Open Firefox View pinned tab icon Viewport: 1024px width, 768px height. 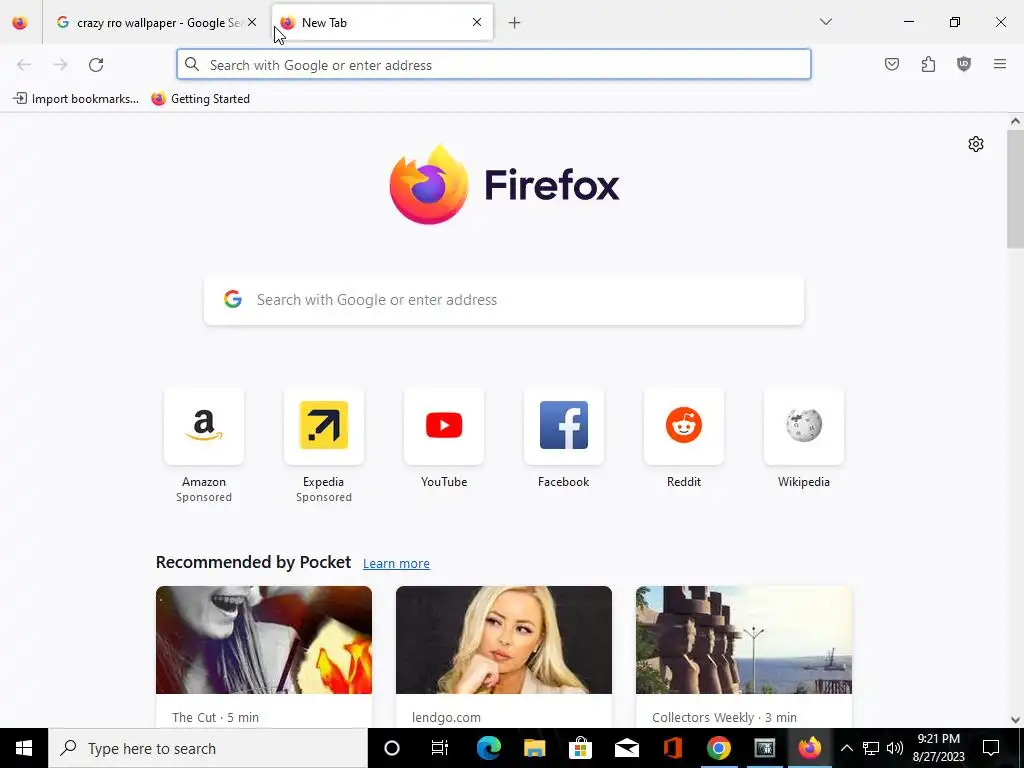(x=20, y=22)
